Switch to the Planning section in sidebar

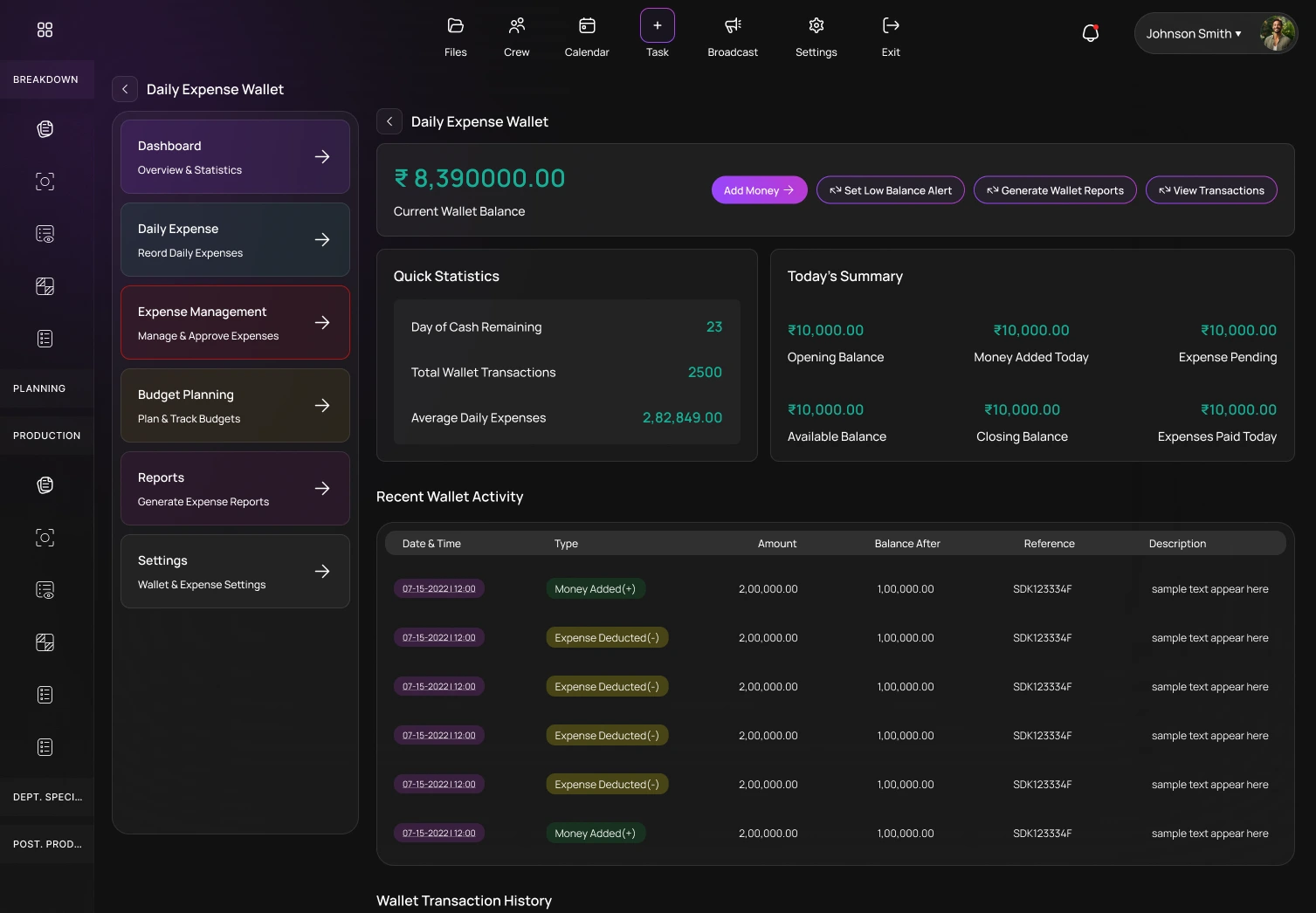point(38,388)
